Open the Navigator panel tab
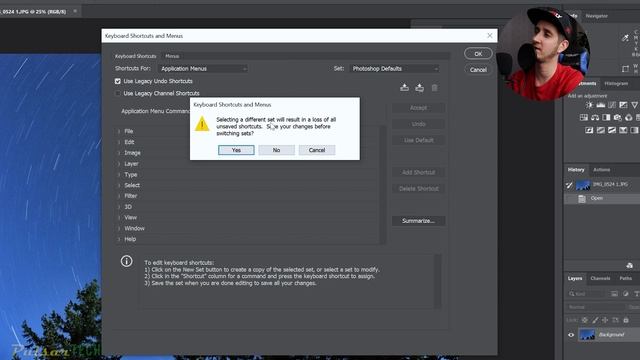The image size is (640, 360). pos(596,16)
